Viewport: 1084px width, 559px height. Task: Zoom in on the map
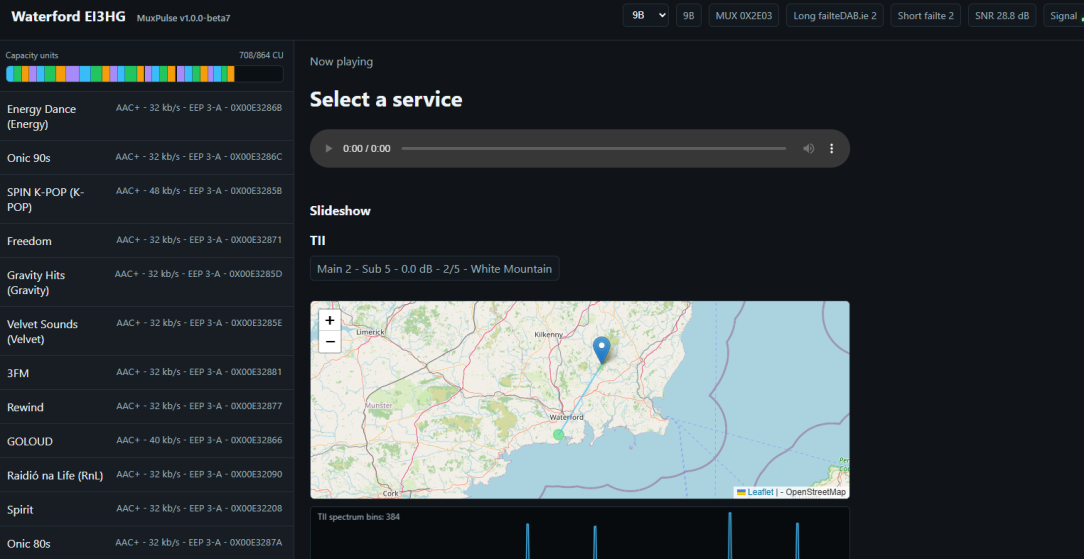[330, 320]
